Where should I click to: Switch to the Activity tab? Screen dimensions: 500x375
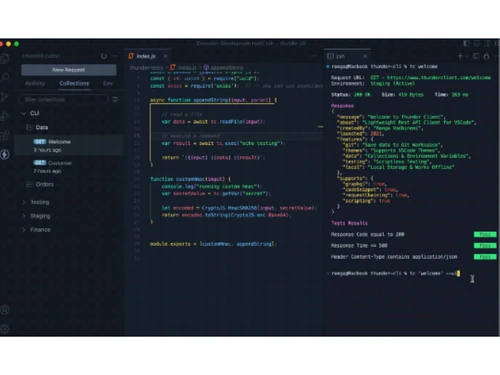(35, 83)
